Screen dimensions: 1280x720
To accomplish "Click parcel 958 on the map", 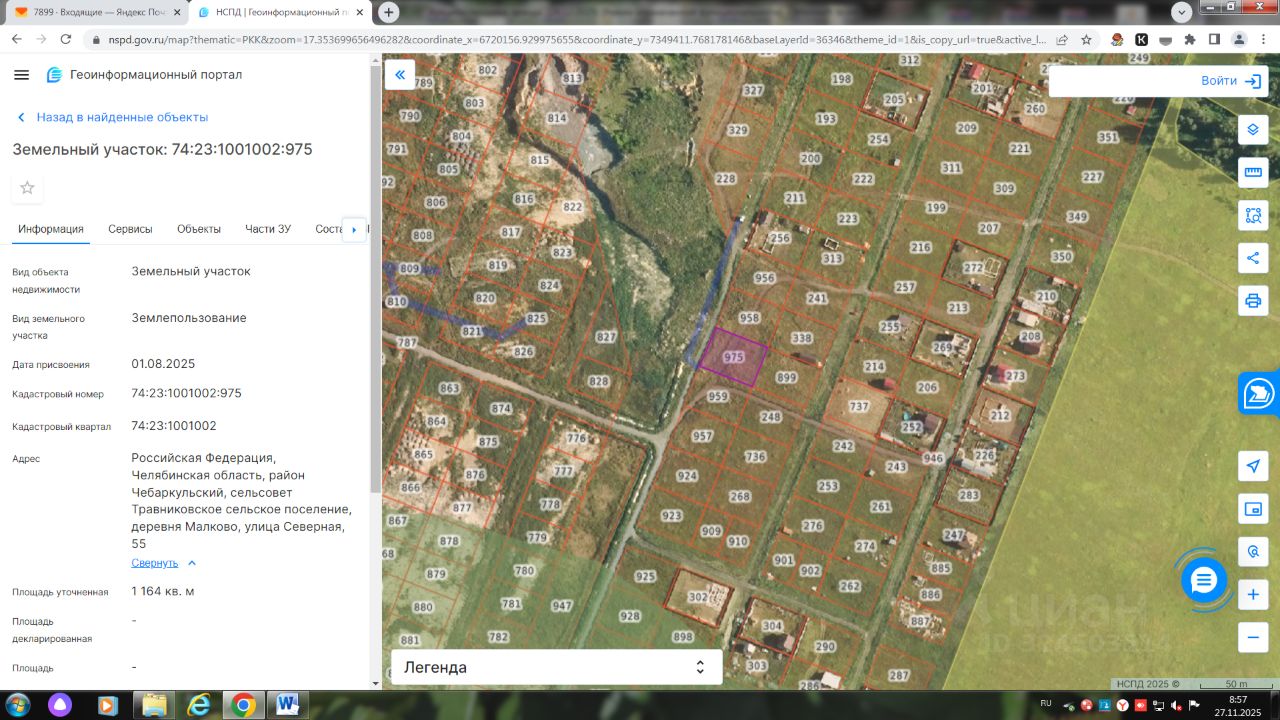I will point(749,318).
